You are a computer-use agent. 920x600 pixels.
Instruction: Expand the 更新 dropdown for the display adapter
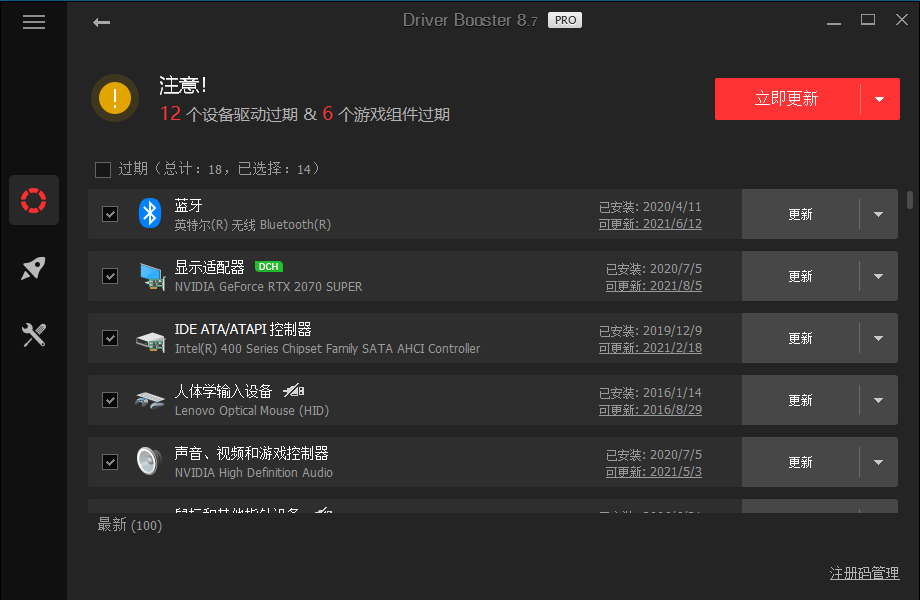pyautogui.click(x=880, y=275)
